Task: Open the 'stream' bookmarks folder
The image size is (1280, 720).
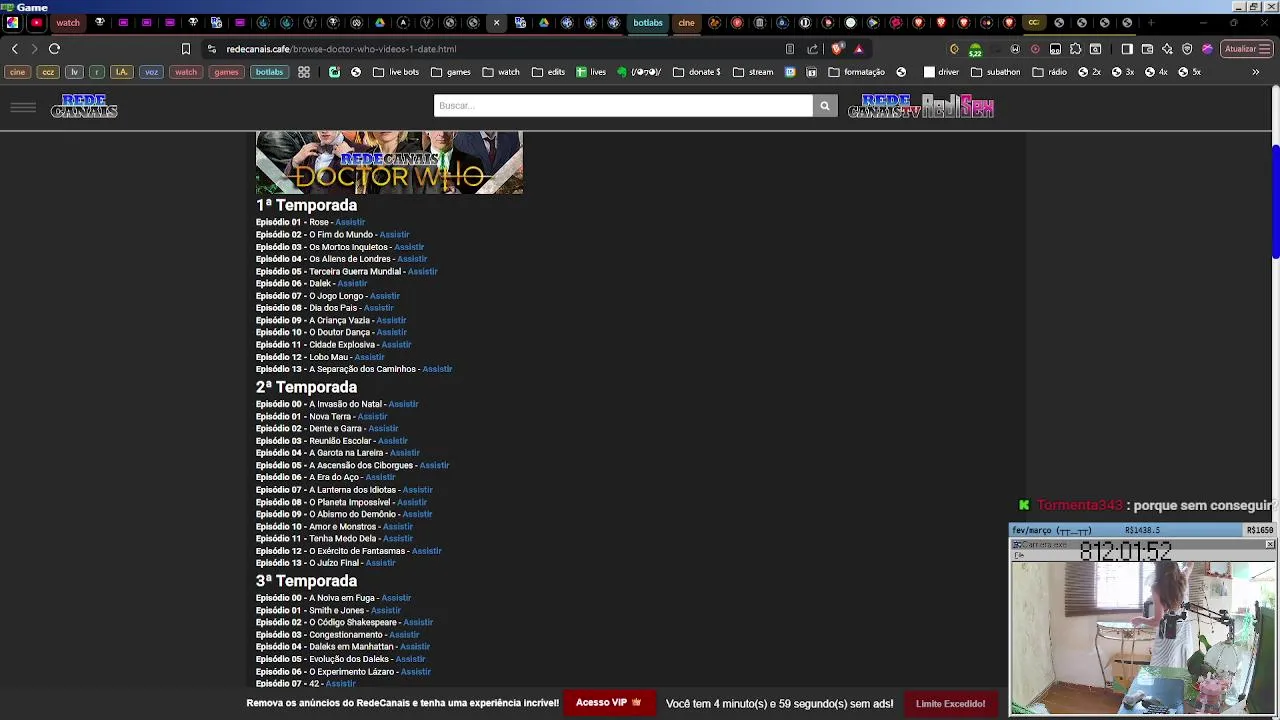Action: point(753,72)
